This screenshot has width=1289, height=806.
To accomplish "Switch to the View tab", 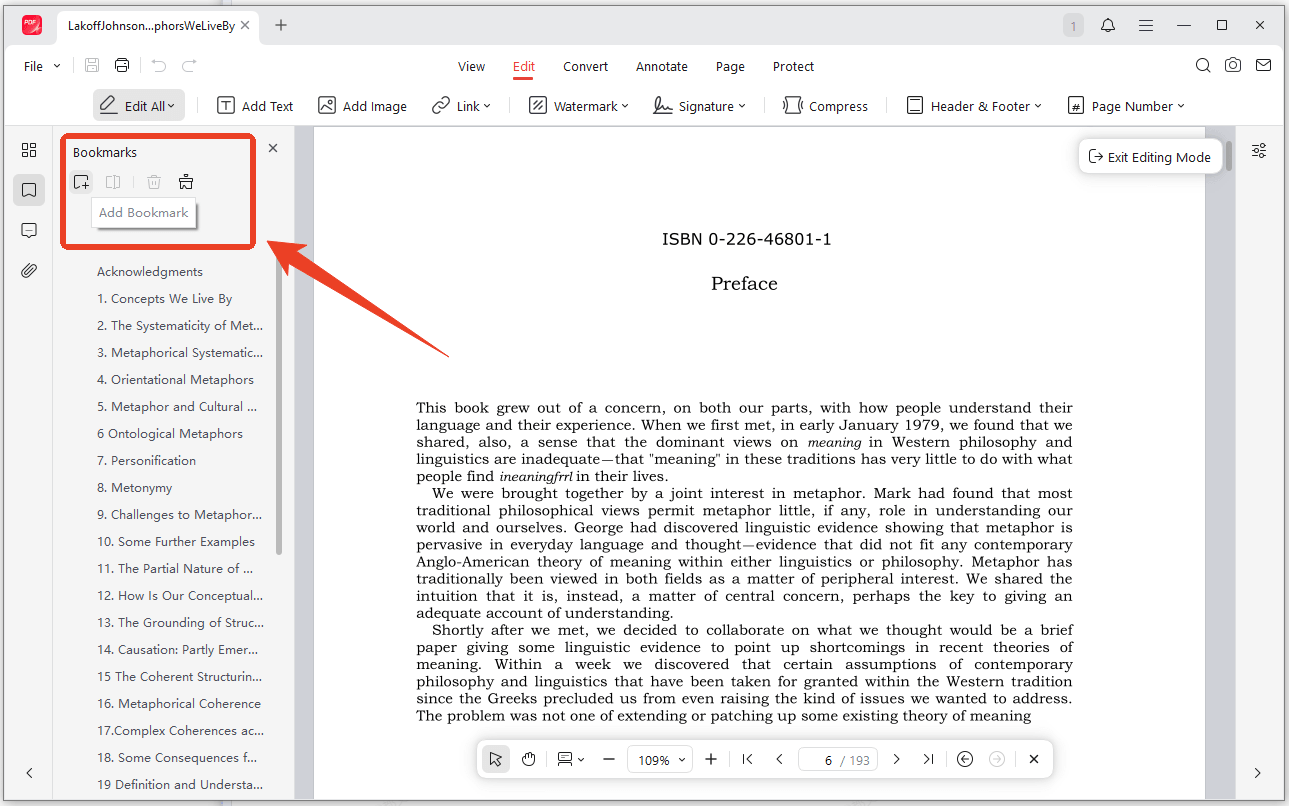I will [471, 66].
